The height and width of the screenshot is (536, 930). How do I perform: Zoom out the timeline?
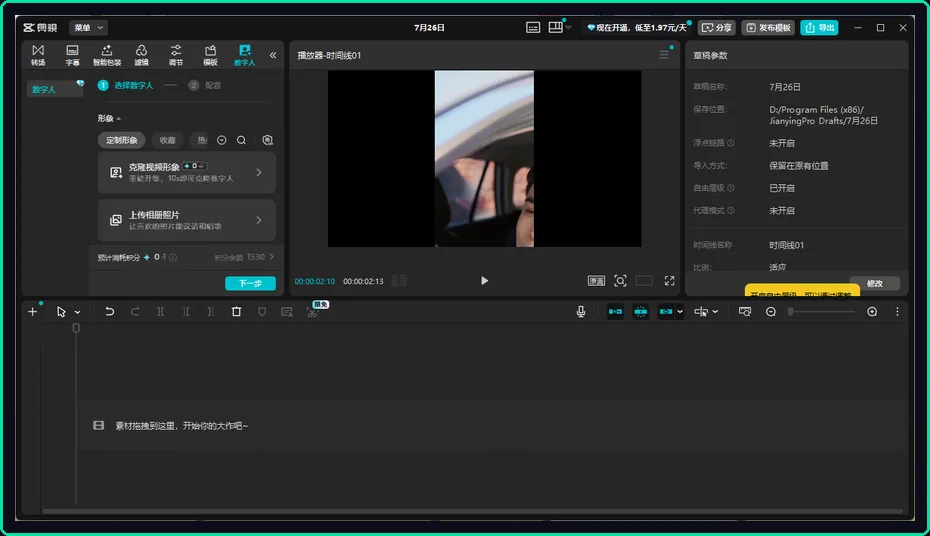coord(770,311)
